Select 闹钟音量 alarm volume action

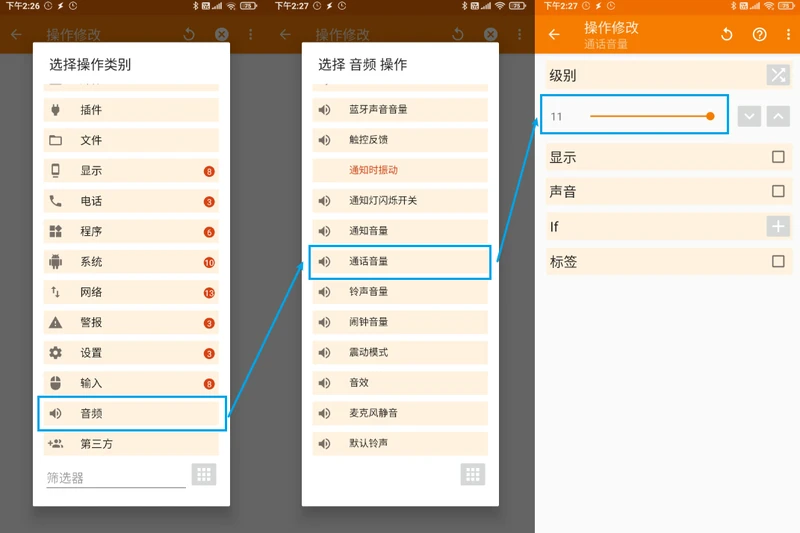[400, 322]
